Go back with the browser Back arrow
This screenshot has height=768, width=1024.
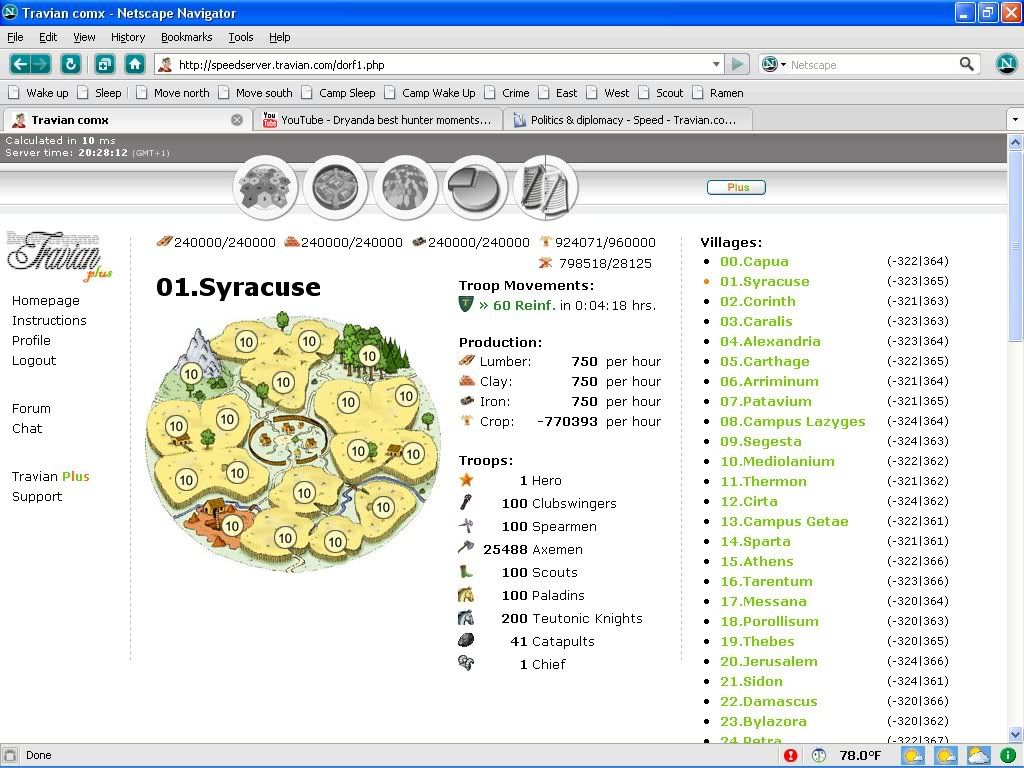click(x=20, y=64)
